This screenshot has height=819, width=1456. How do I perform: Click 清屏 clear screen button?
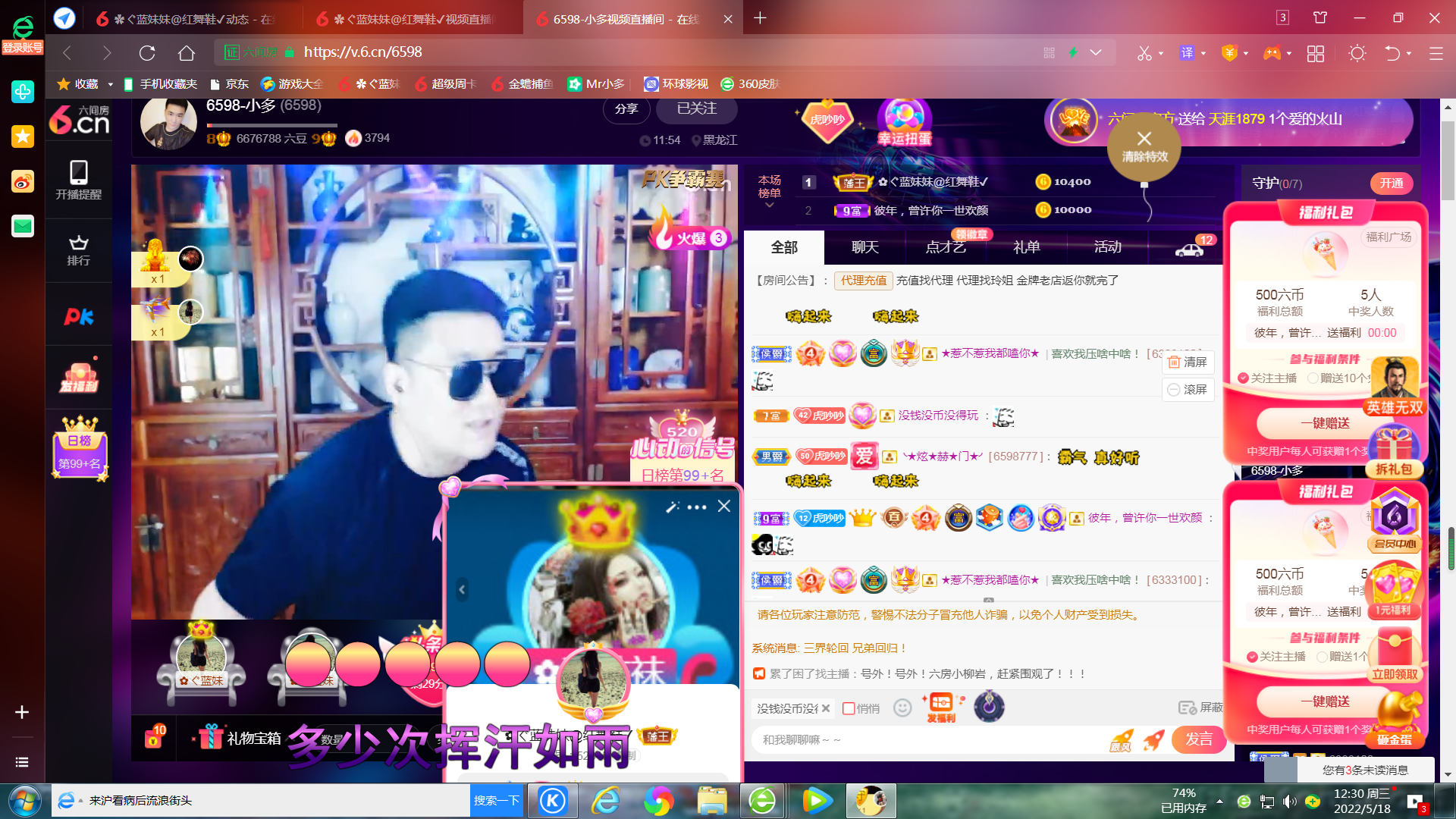point(1188,362)
